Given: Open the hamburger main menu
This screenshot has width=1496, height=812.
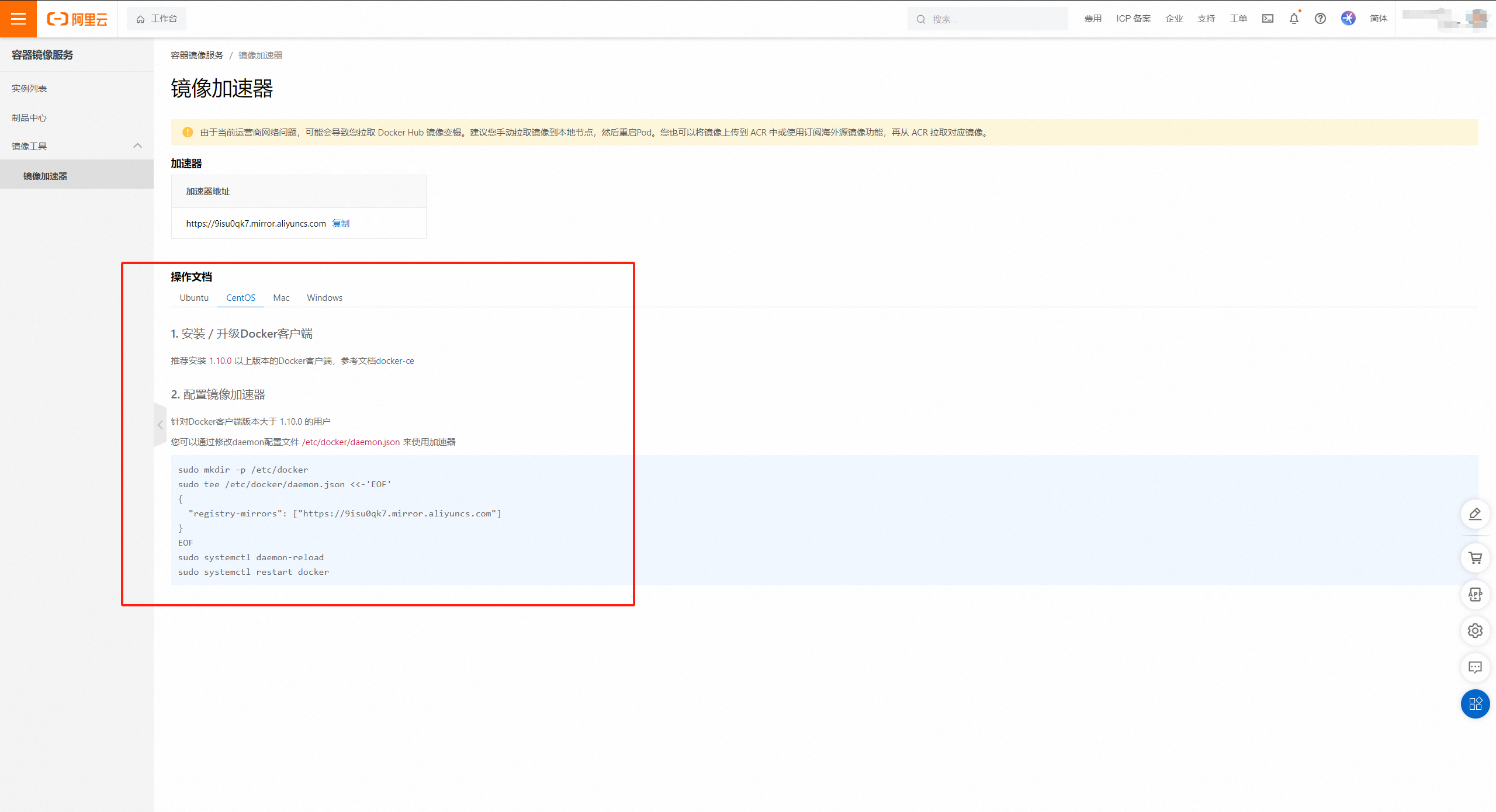Looking at the screenshot, I should point(18,19).
